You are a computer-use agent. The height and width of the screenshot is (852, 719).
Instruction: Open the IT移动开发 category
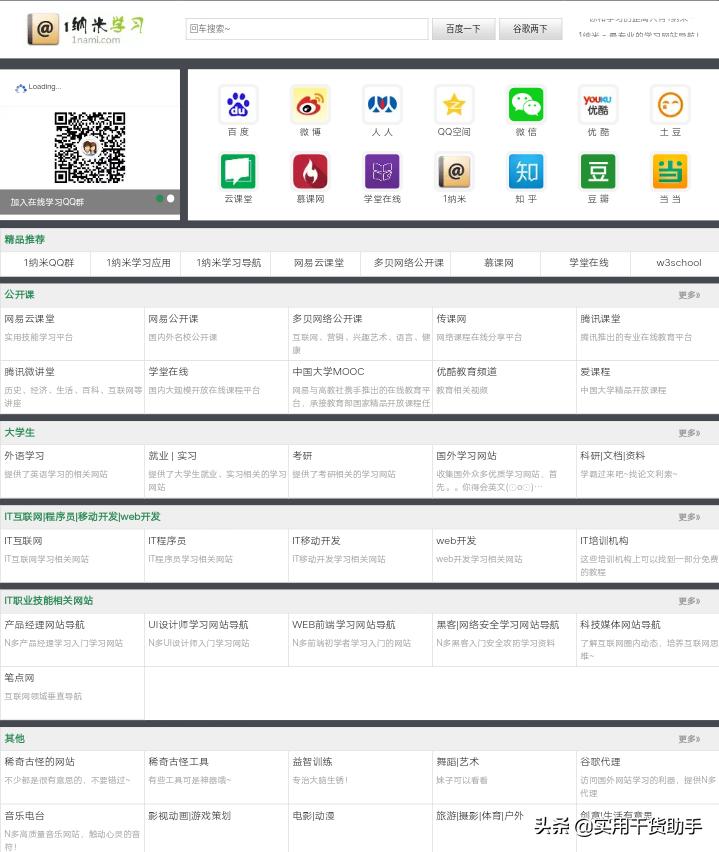point(316,541)
